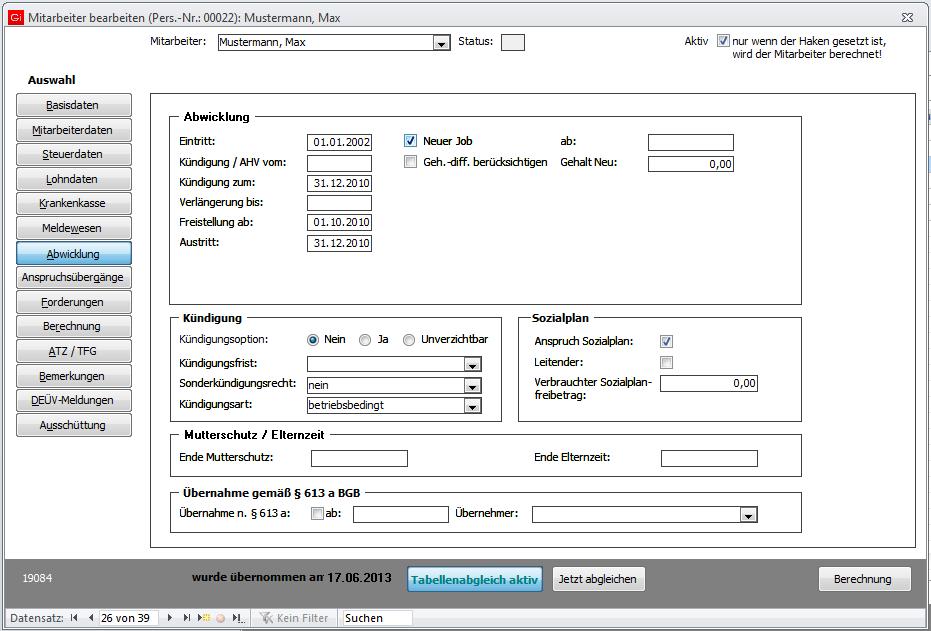Open the Krankenkasse section
The image size is (931, 631).
click(x=74, y=204)
